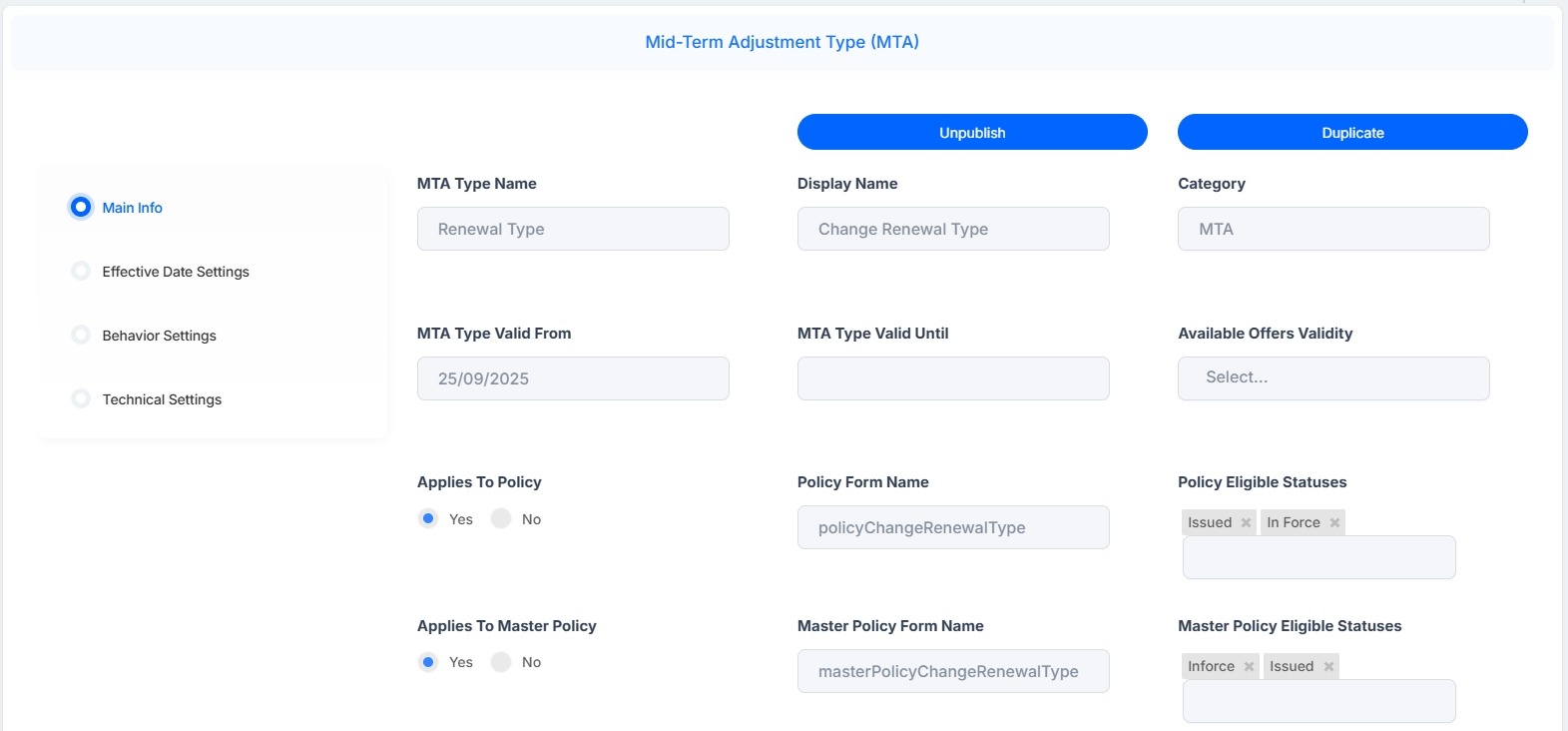Viewport: 1568px width, 731px height.
Task: Go to Technical Settings section
Action: coord(162,399)
